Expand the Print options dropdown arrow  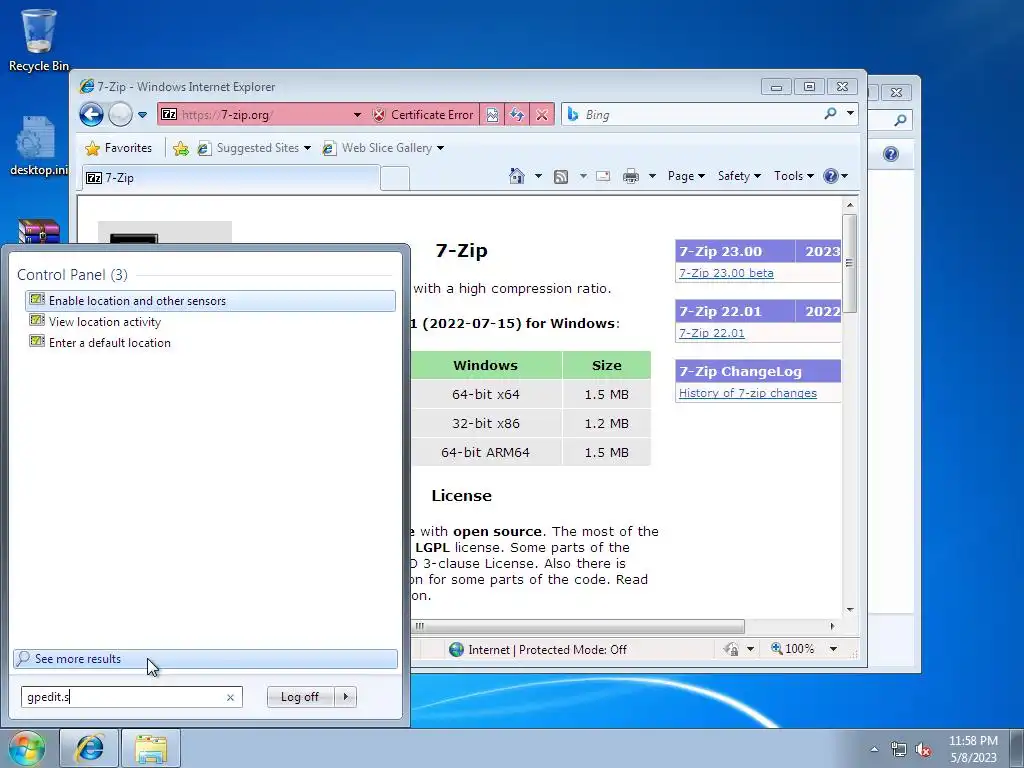point(652,176)
